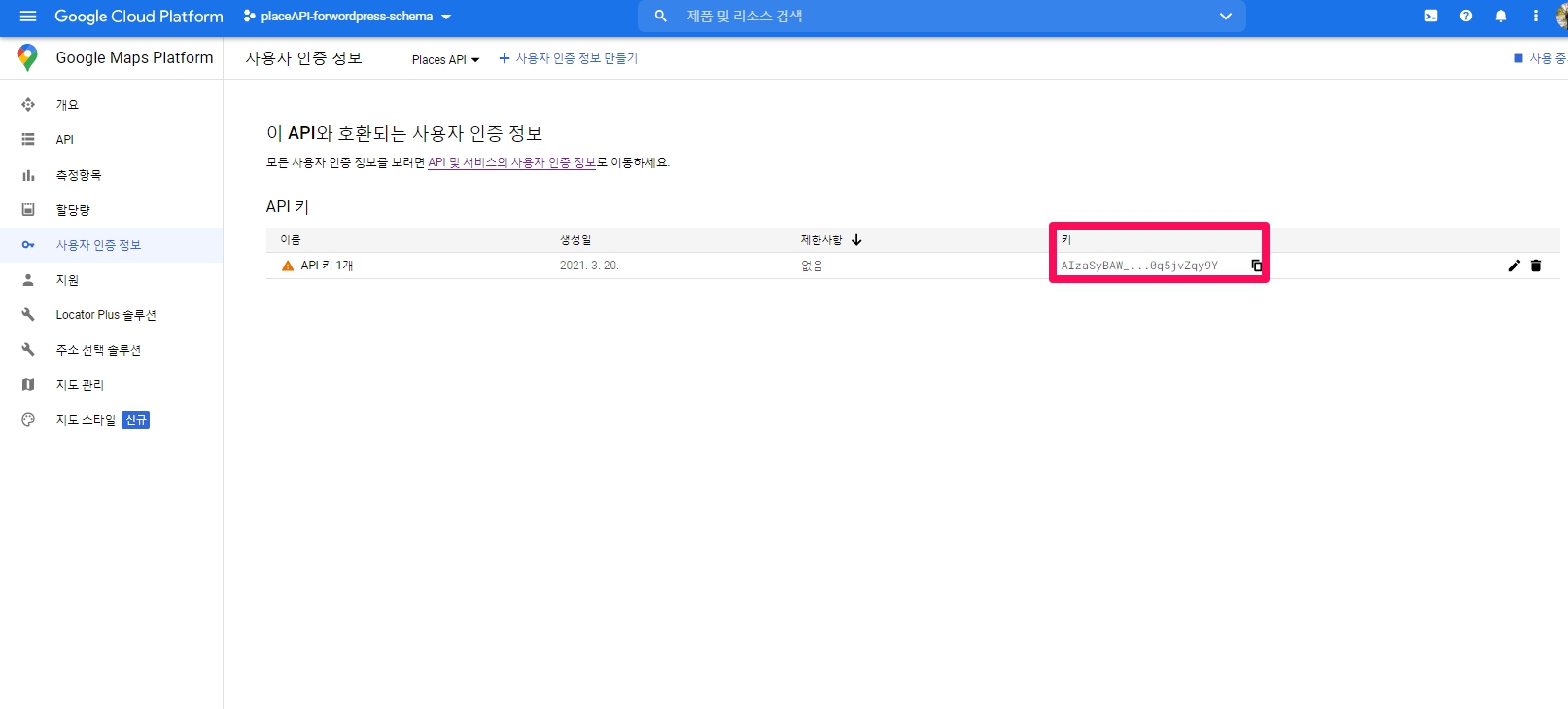The image size is (1568, 709).
Task: Open the notifications bell
Action: click(x=1501, y=16)
